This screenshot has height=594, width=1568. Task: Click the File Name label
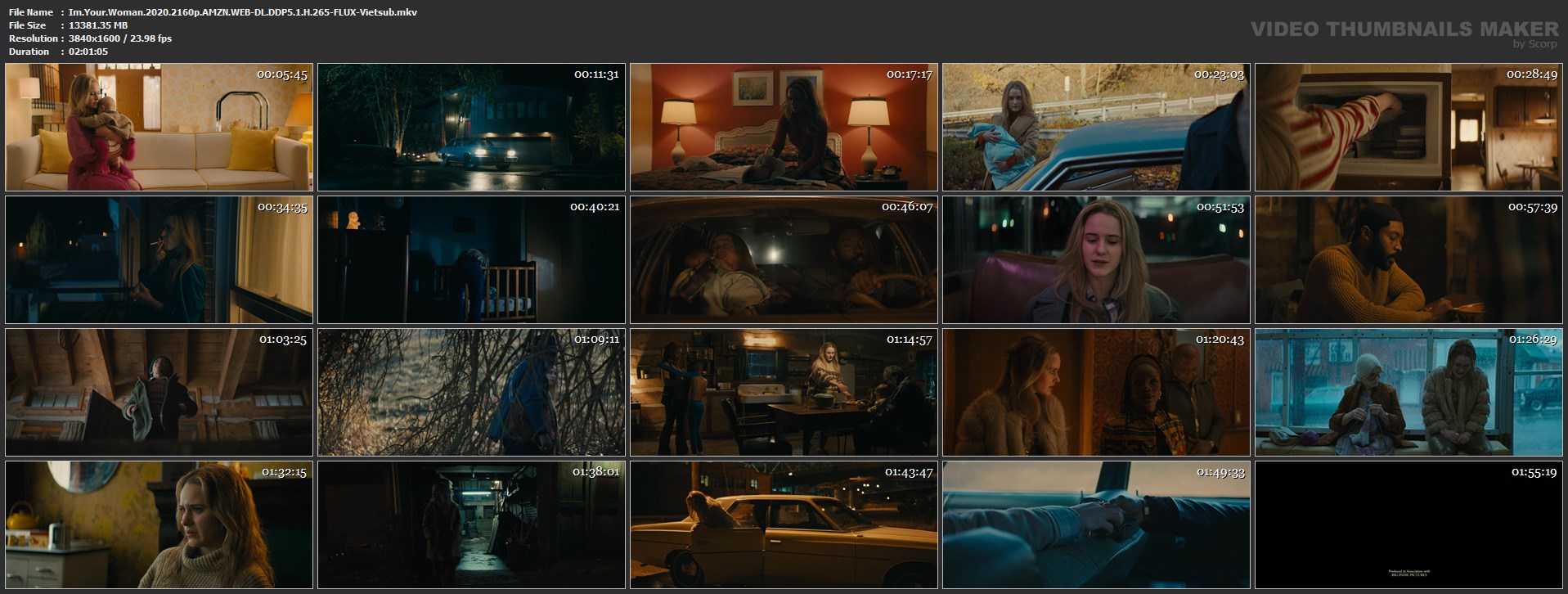(31, 12)
